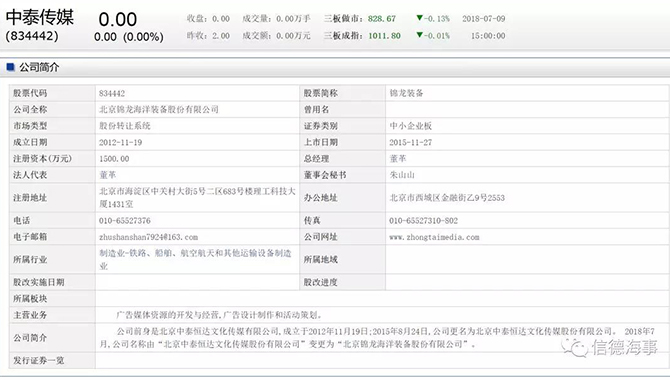Click the 总经理 value 董革
The image size is (670, 380).
pyautogui.click(x=398, y=159)
